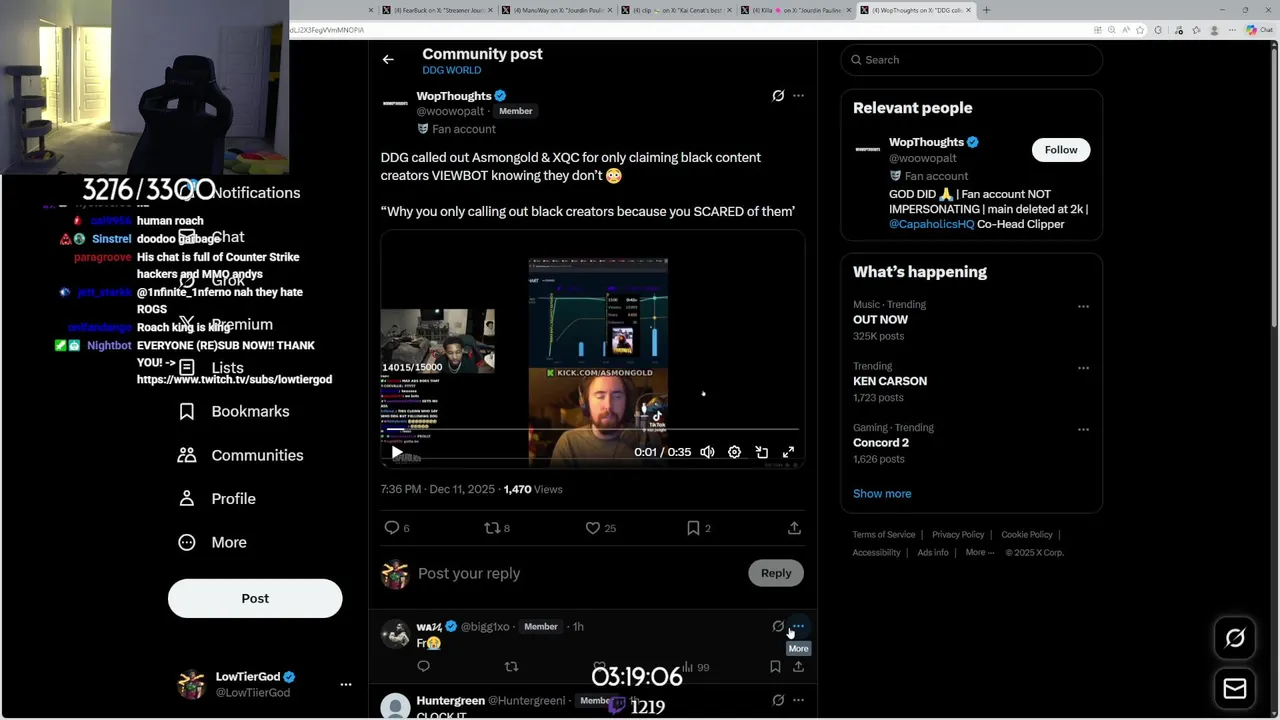
Task: Open Premium in the left sidebar
Action: [226, 324]
